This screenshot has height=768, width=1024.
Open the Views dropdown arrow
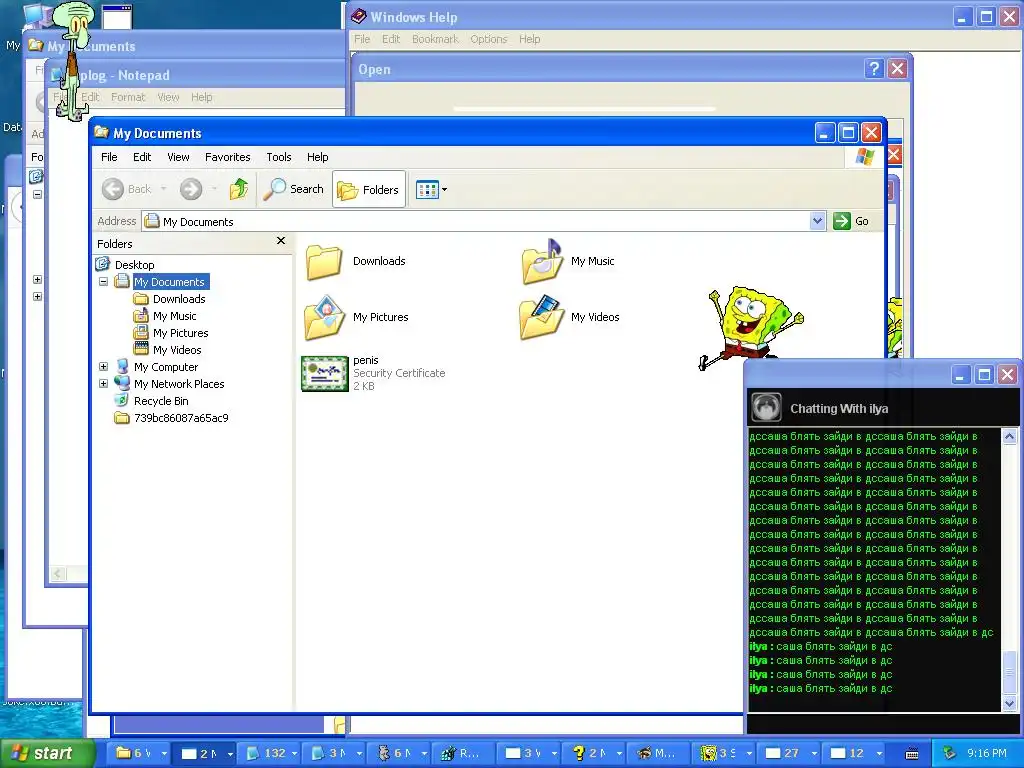click(445, 189)
